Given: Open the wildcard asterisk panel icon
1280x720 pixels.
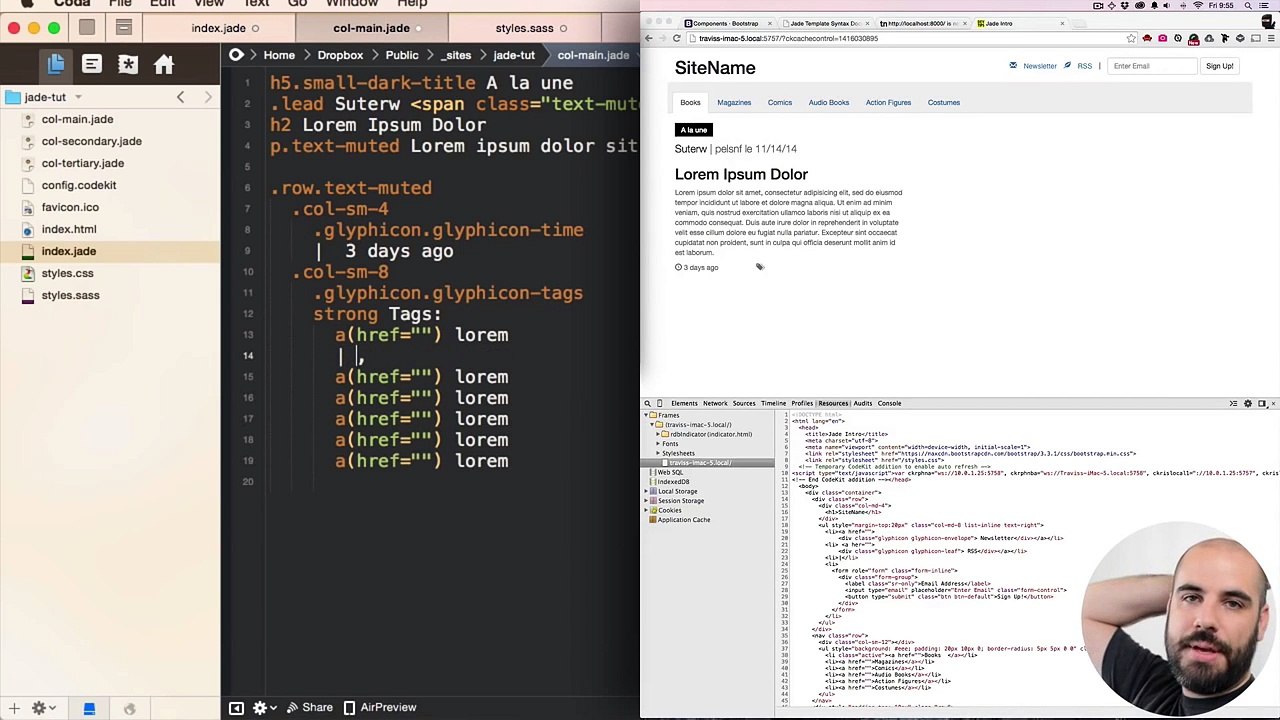Looking at the screenshot, I should pos(127,65).
